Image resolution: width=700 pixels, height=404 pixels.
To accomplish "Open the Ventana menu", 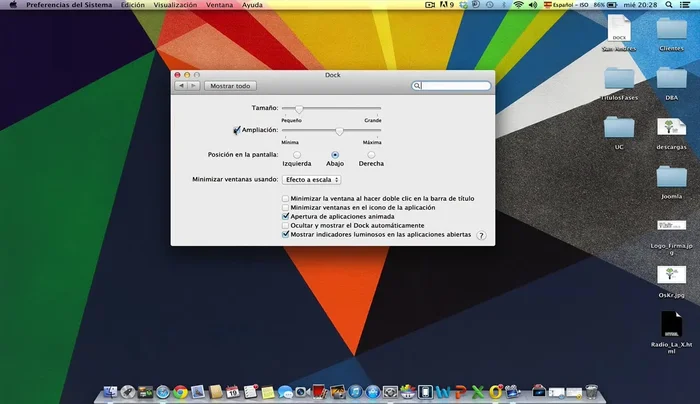I will tap(220, 6).
